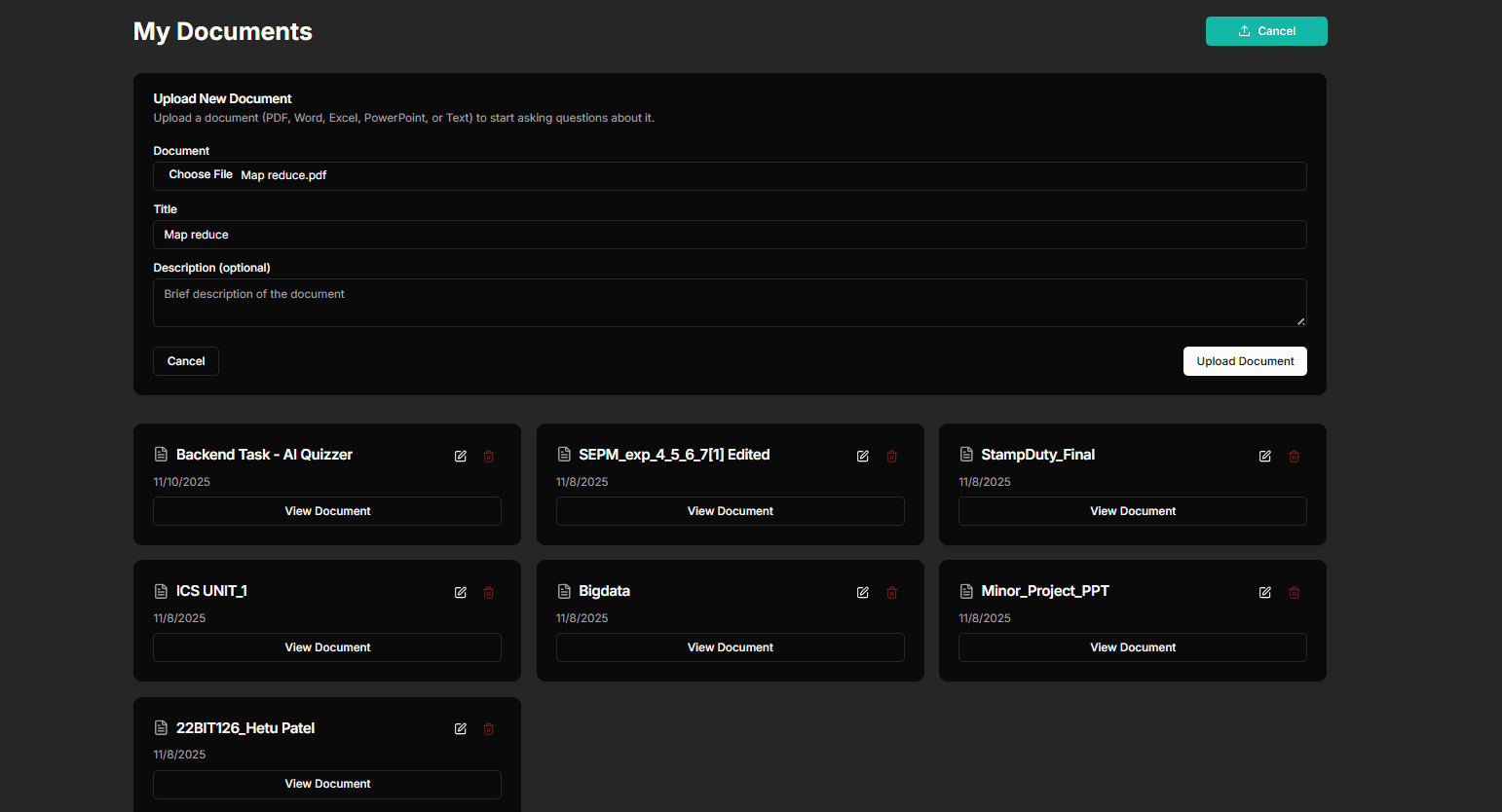View the ICS UNIT_1 document
The width and height of the screenshot is (1502, 812).
coord(327,647)
